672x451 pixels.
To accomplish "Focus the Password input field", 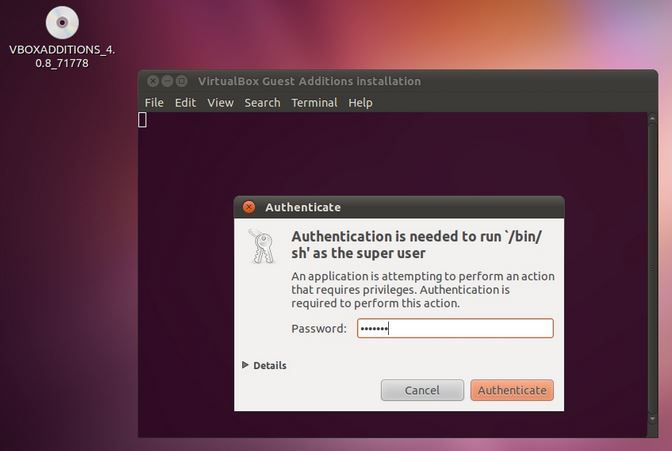I will point(455,328).
